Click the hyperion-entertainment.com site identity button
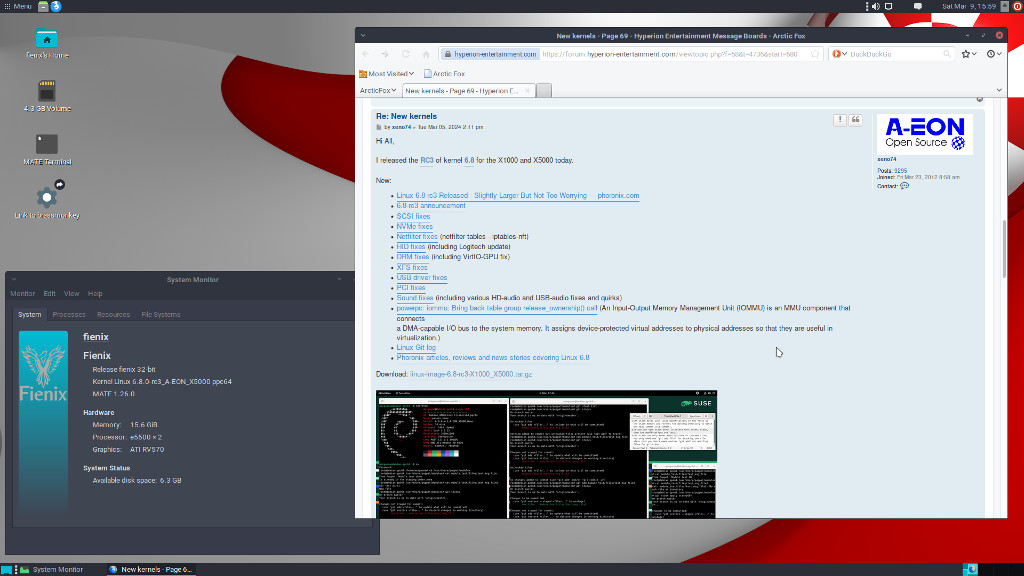 tap(490, 54)
